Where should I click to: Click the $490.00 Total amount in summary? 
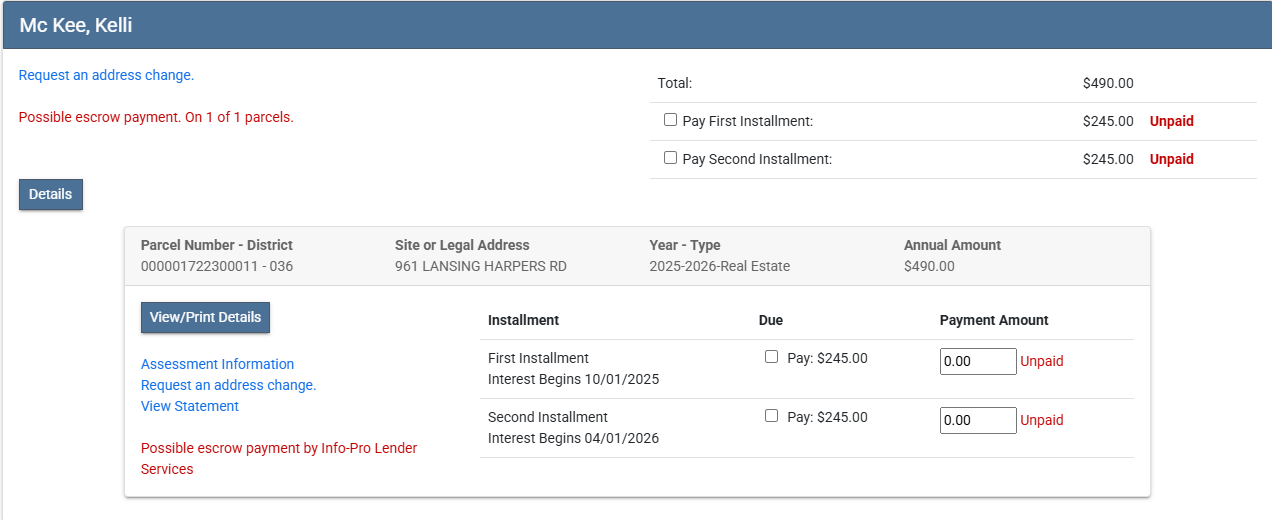tap(1107, 84)
